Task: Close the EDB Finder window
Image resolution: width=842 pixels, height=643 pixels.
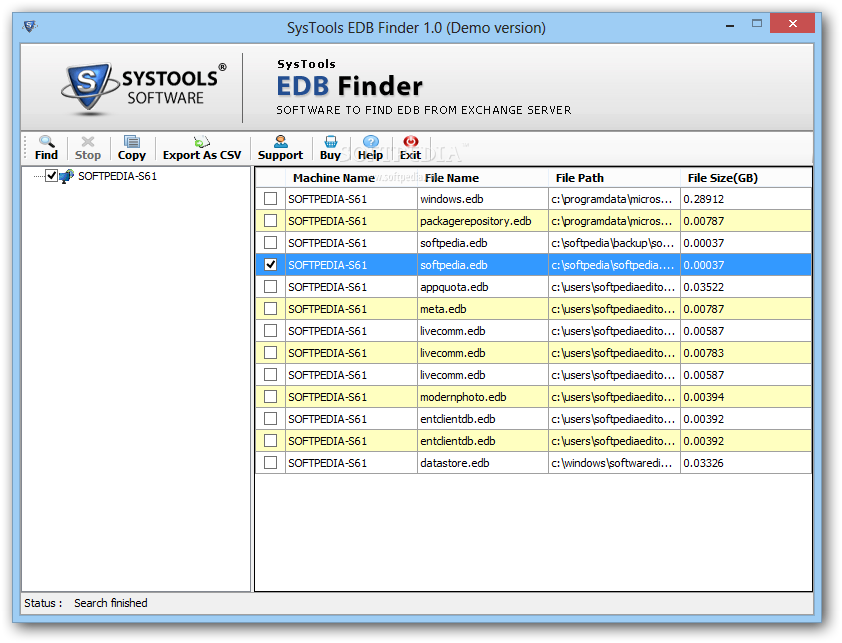Action: click(x=793, y=24)
